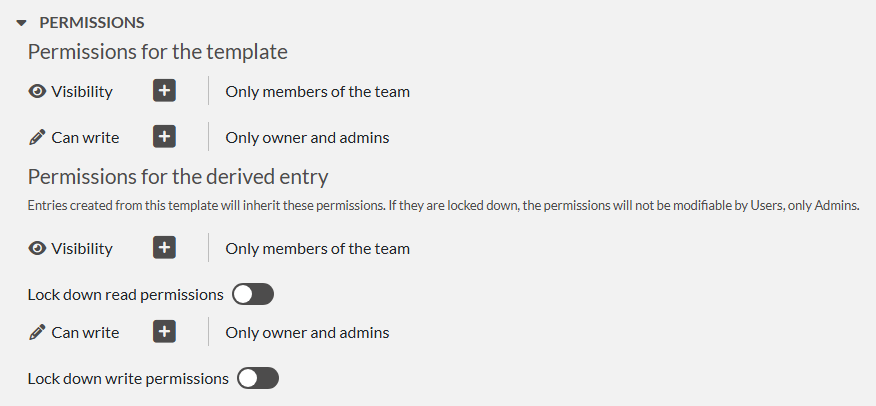
Task: Select template visibility value Only members of the team
Action: point(317,92)
